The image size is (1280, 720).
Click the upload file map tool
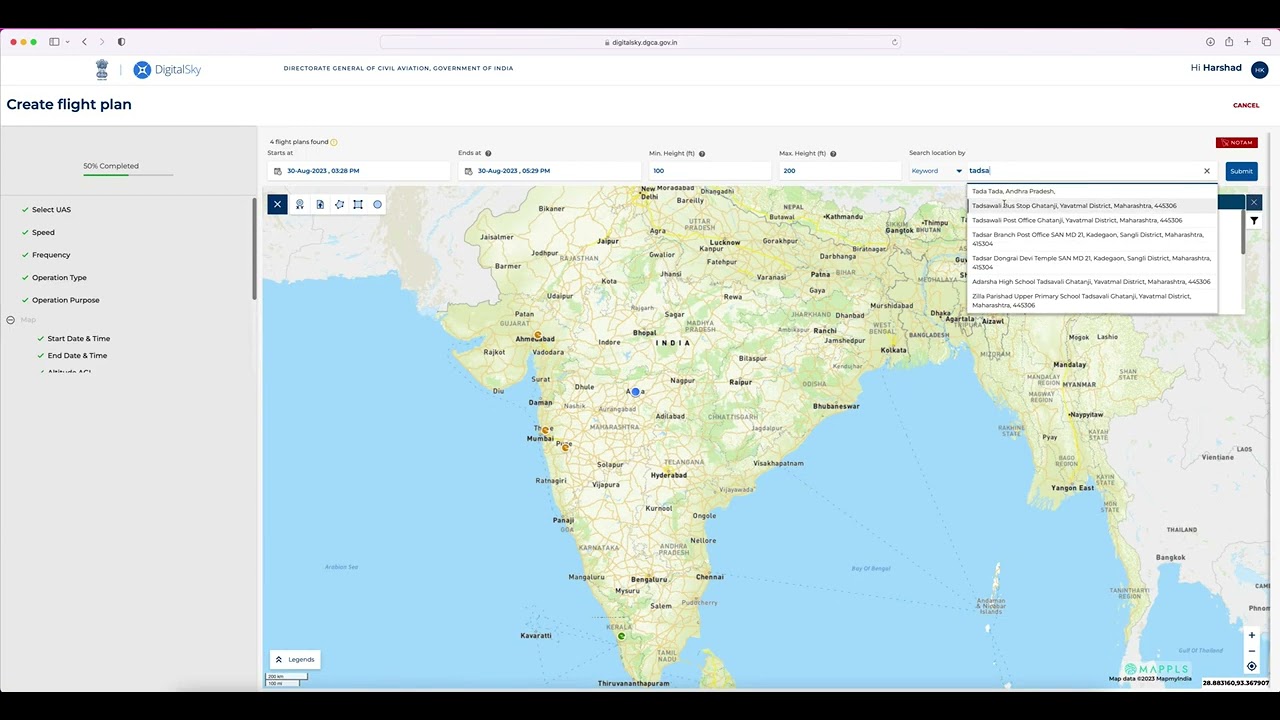(x=320, y=204)
